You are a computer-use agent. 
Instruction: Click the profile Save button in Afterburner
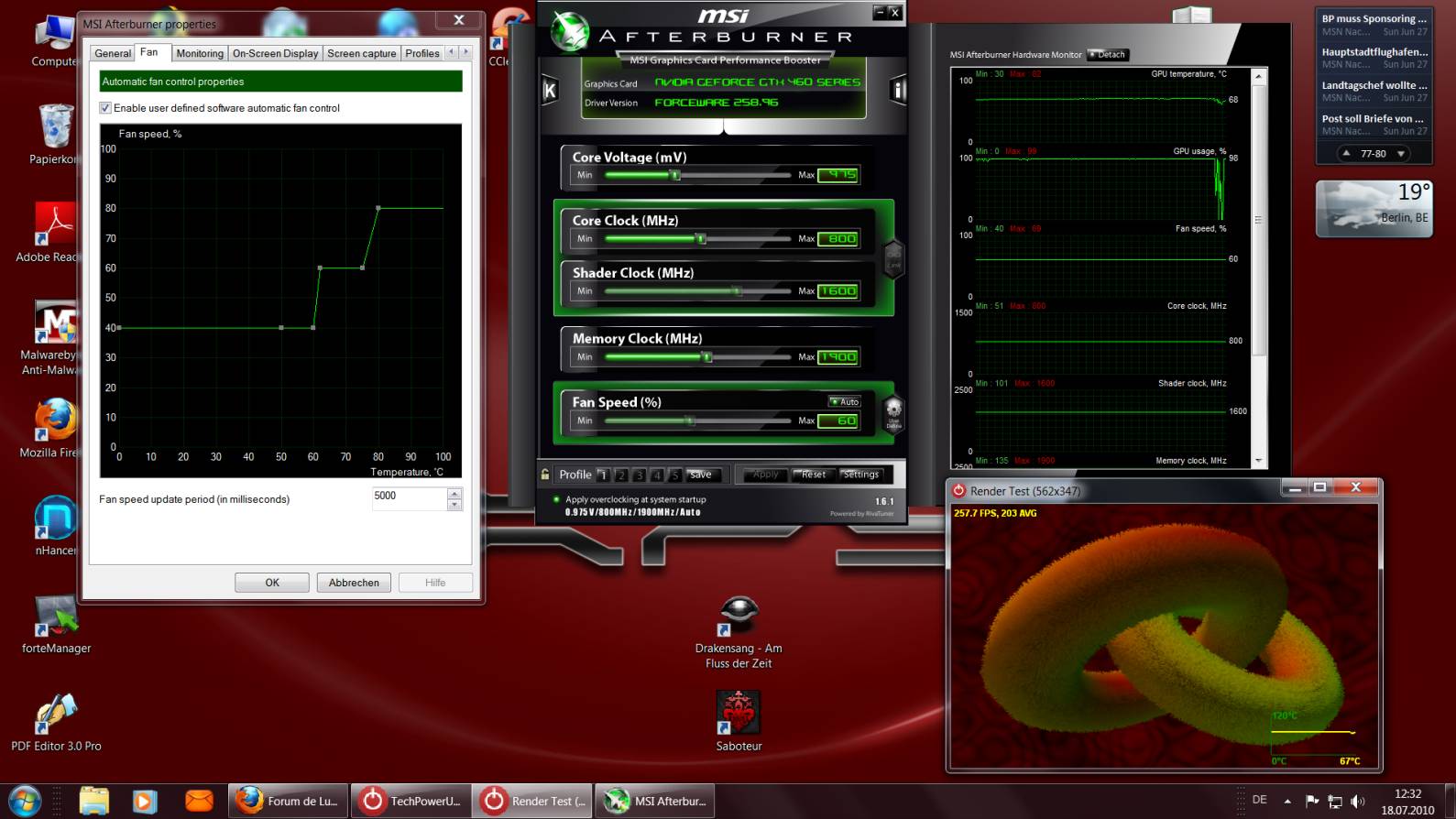703,475
